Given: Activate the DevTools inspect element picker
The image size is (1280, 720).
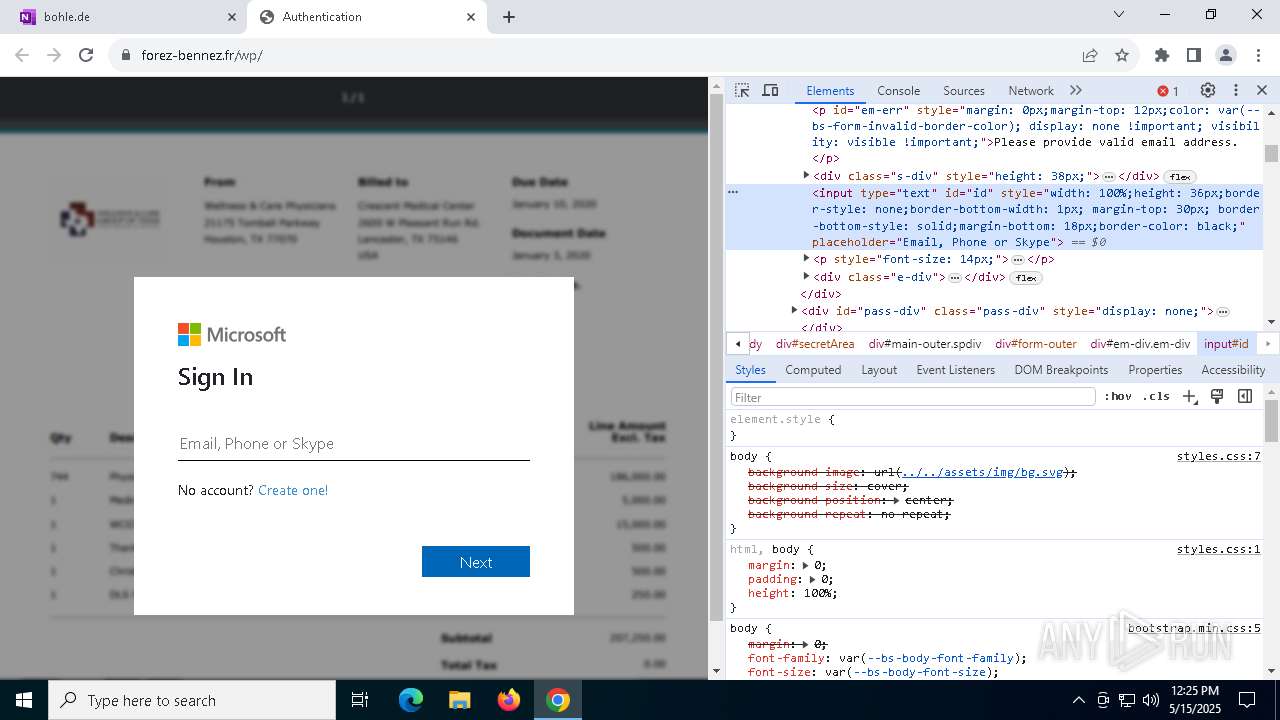Looking at the screenshot, I should click(x=742, y=90).
